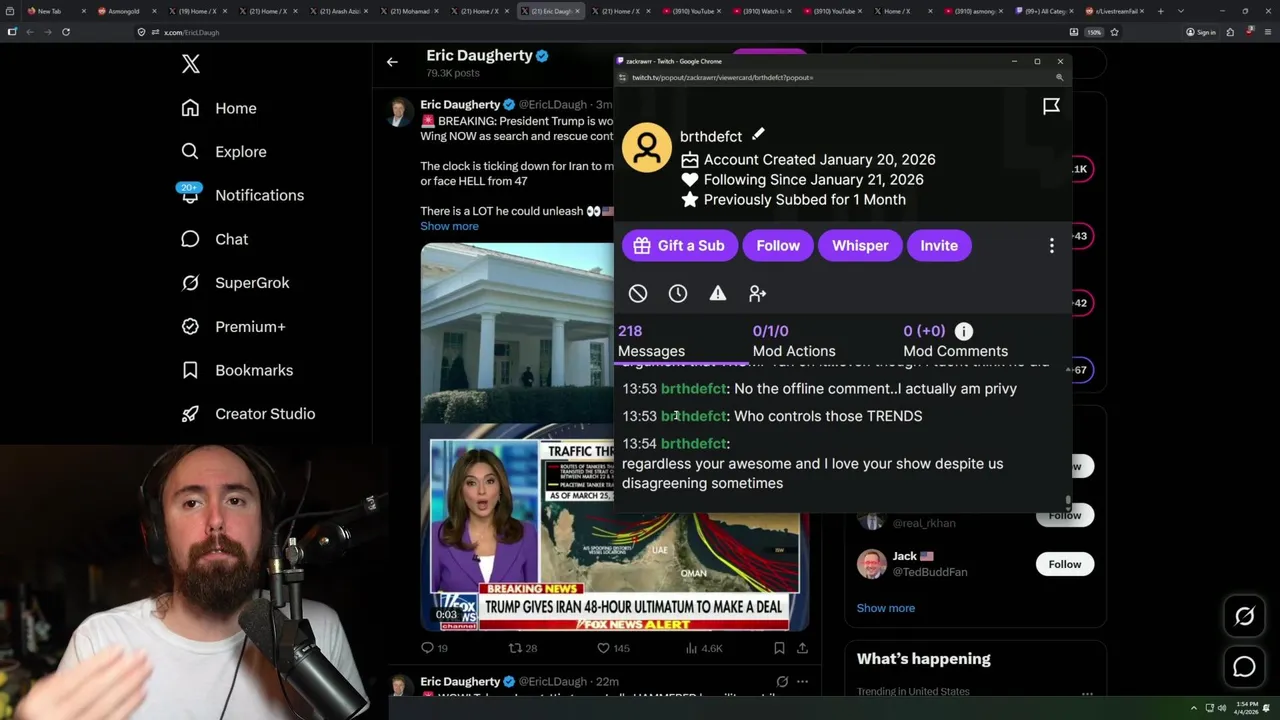
Task: Open the floating chat bubble button
Action: pos(1244,667)
